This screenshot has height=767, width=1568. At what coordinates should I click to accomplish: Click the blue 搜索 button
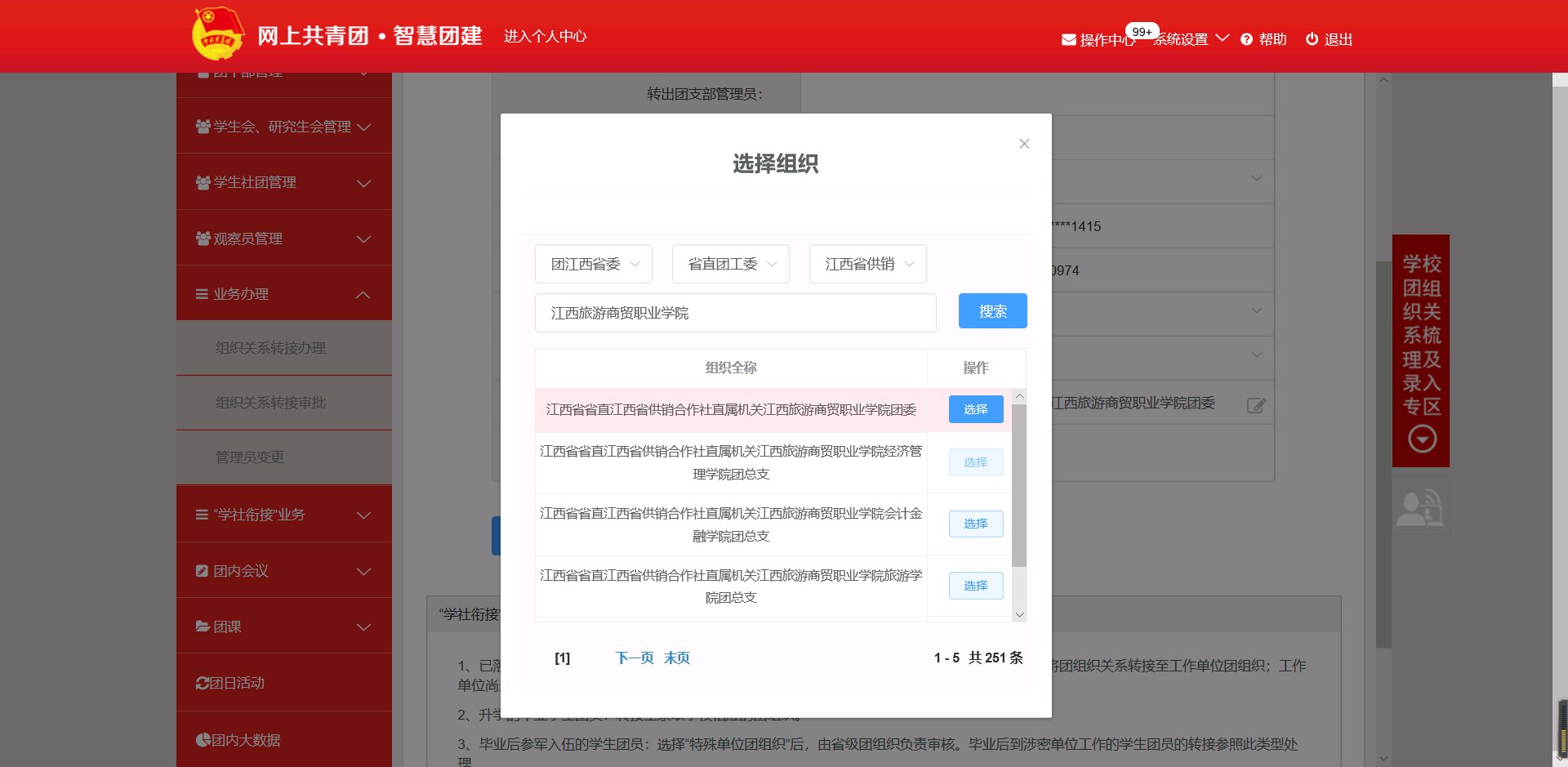992,311
